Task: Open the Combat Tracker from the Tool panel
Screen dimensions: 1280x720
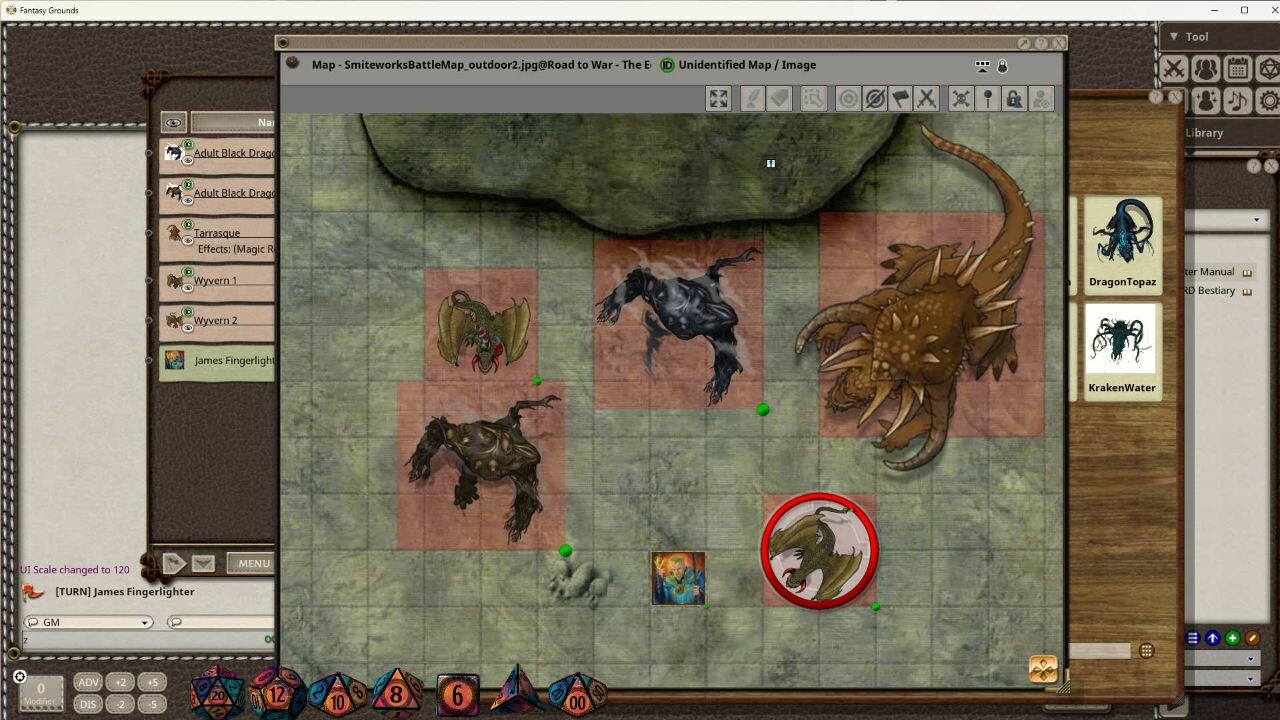Action: [x=1173, y=68]
